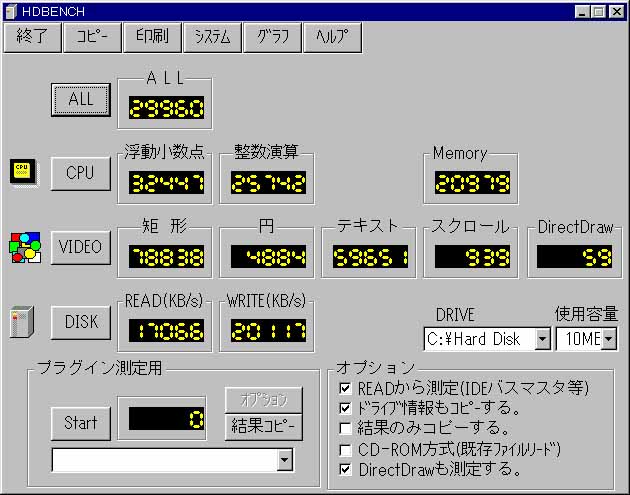Run the ALL benchmark button

81,100
